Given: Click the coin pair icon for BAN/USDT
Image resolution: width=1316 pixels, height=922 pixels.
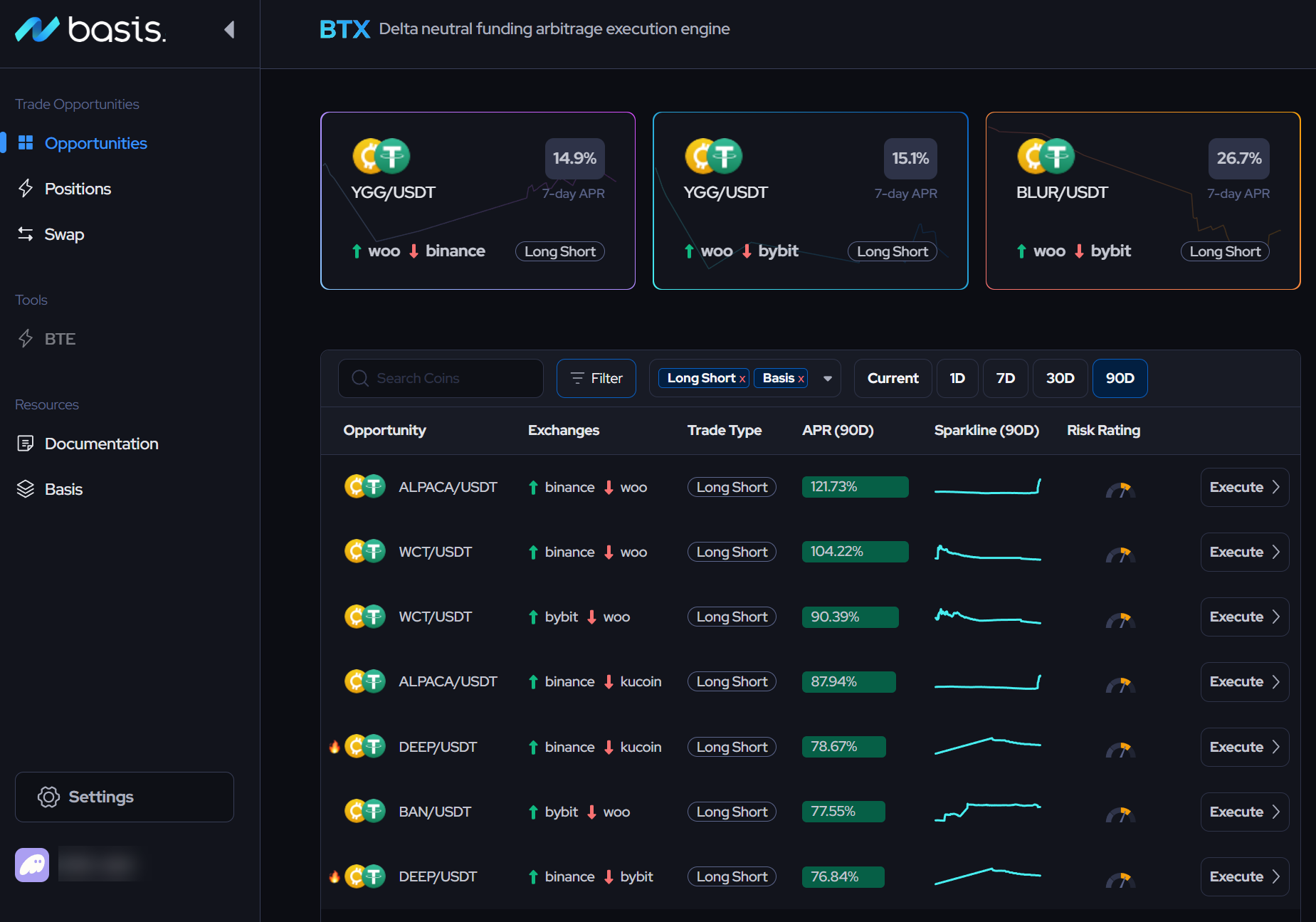Looking at the screenshot, I should click(365, 811).
